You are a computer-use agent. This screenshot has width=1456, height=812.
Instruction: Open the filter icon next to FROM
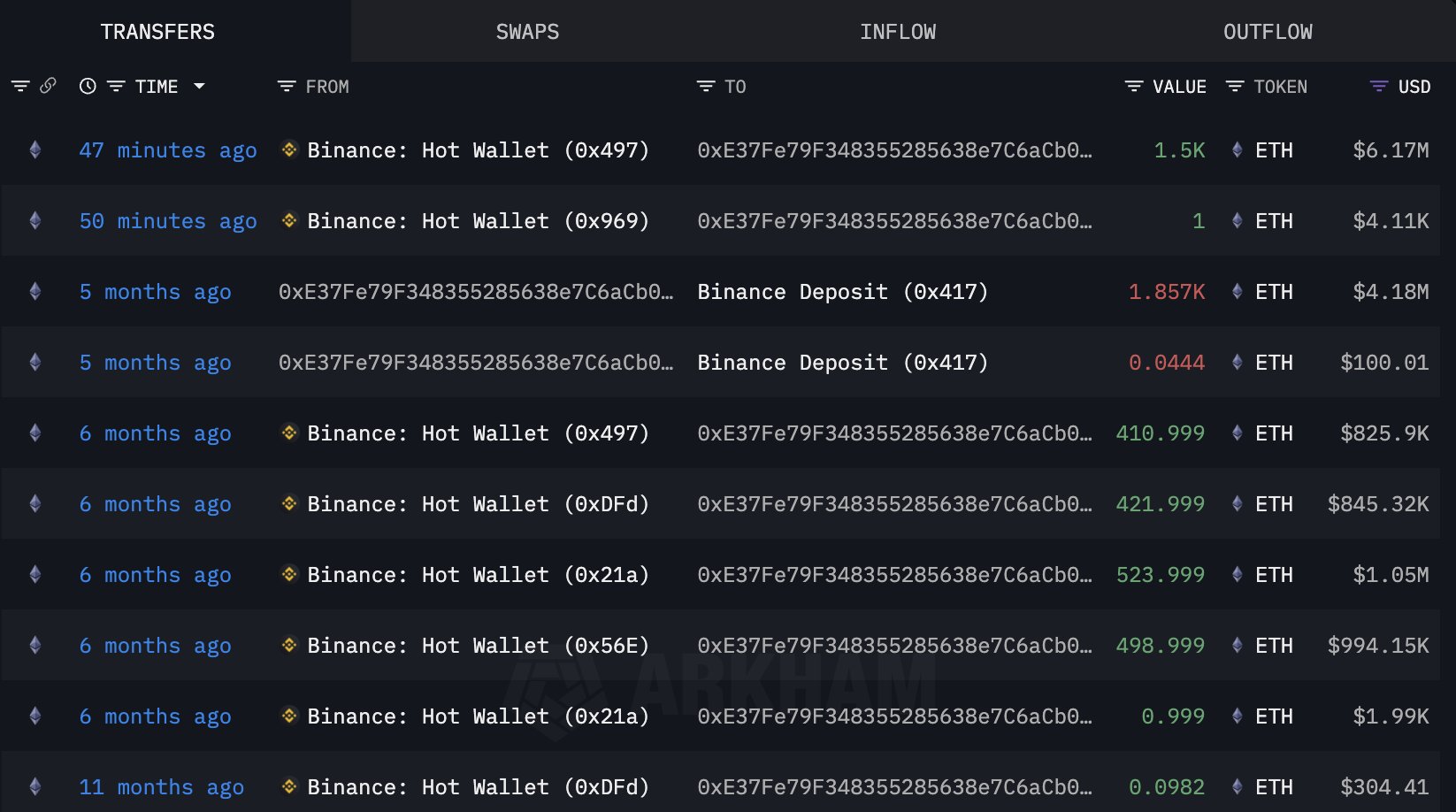point(286,86)
